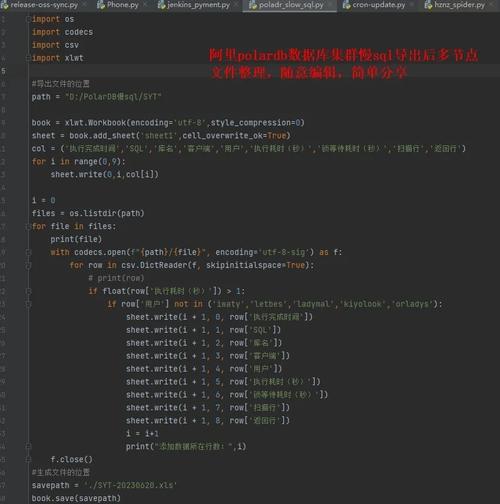Image resolution: width=500 pixels, height=504 pixels.
Task: Click sheet.write line with column index 7
Action: 208,408
